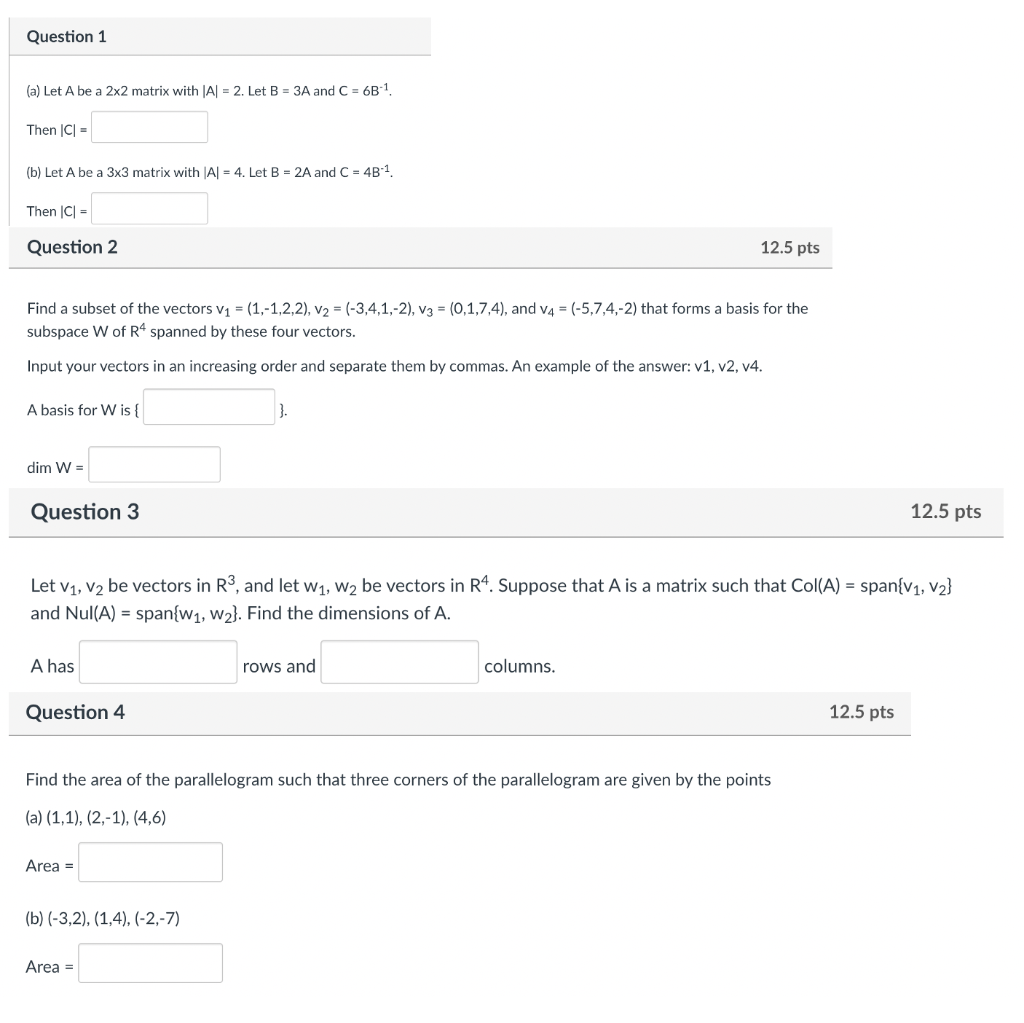
Task: Collapse the Question 3 section header
Action: coord(500,512)
